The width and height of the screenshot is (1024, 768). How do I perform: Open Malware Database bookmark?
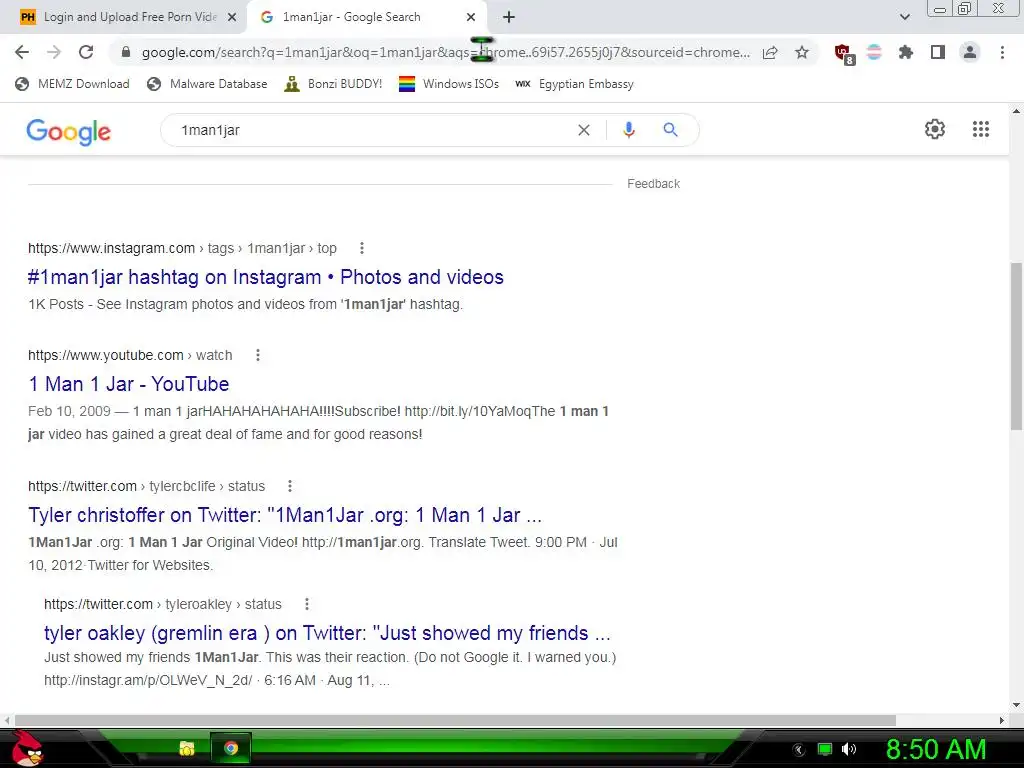pos(208,84)
